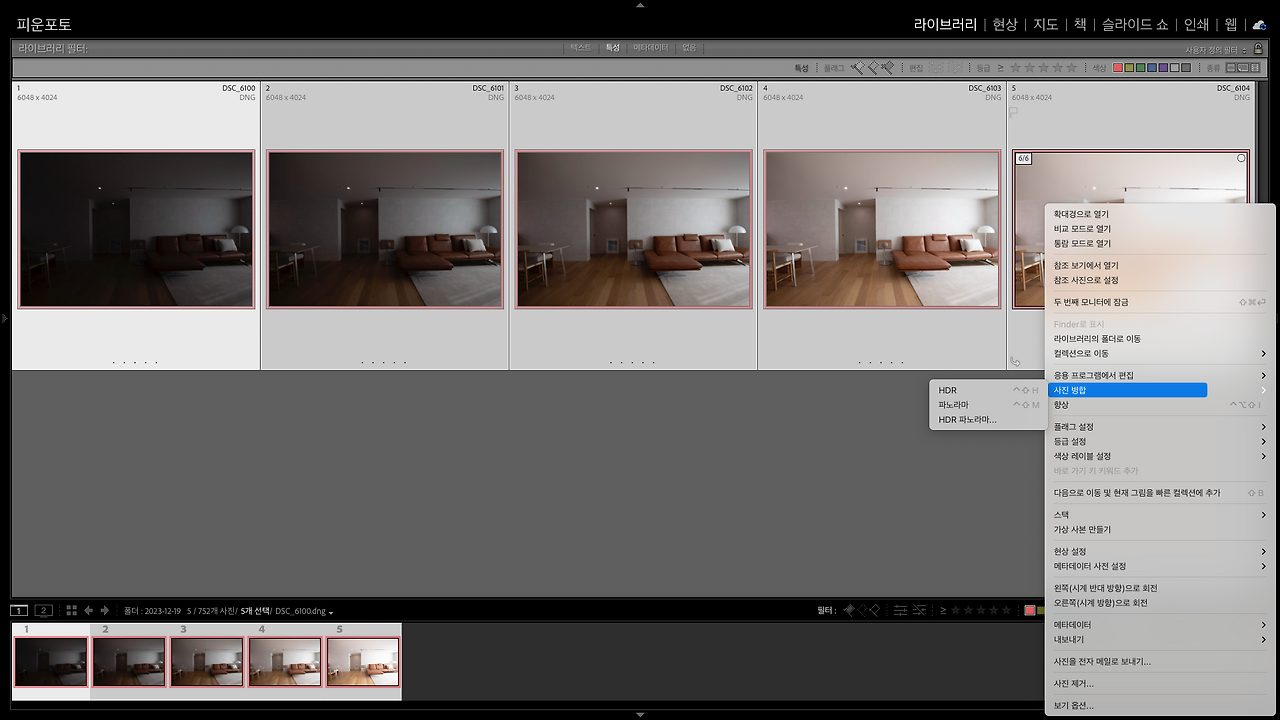Image resolution: width=1280 pixels, height=720 pixels.
Task: Choose HDR from the photo merge submenu
Action: point(988,390)
